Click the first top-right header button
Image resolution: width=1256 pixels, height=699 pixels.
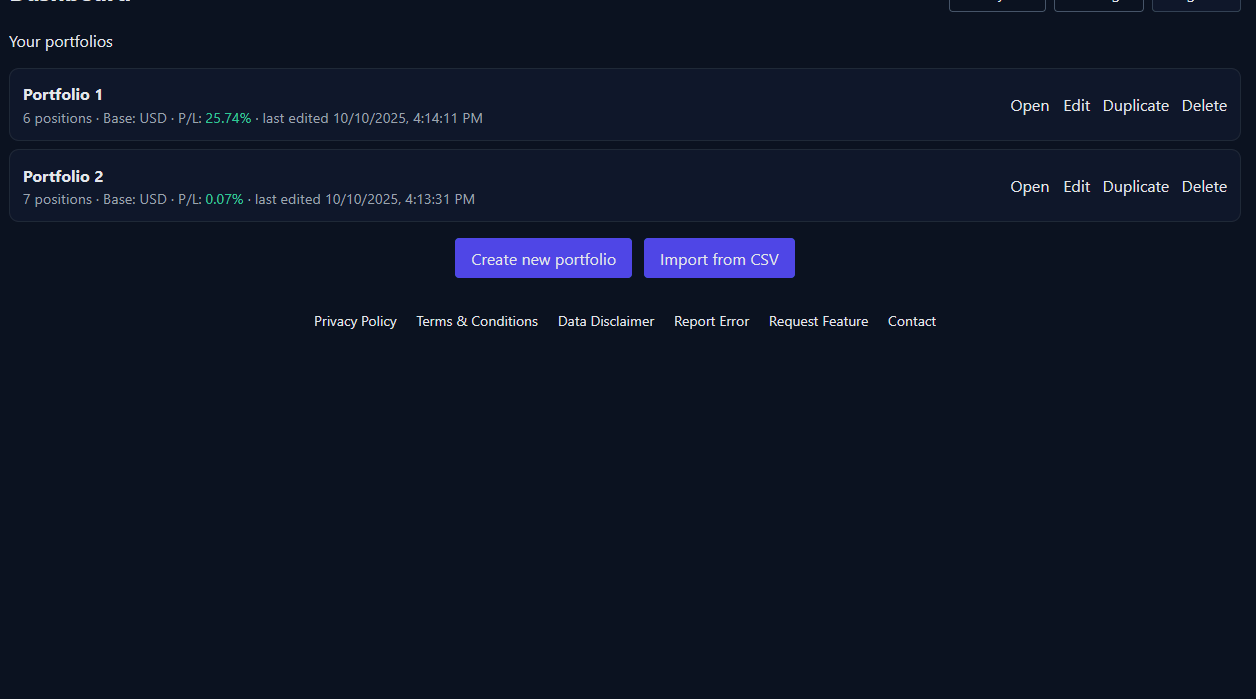997,2
